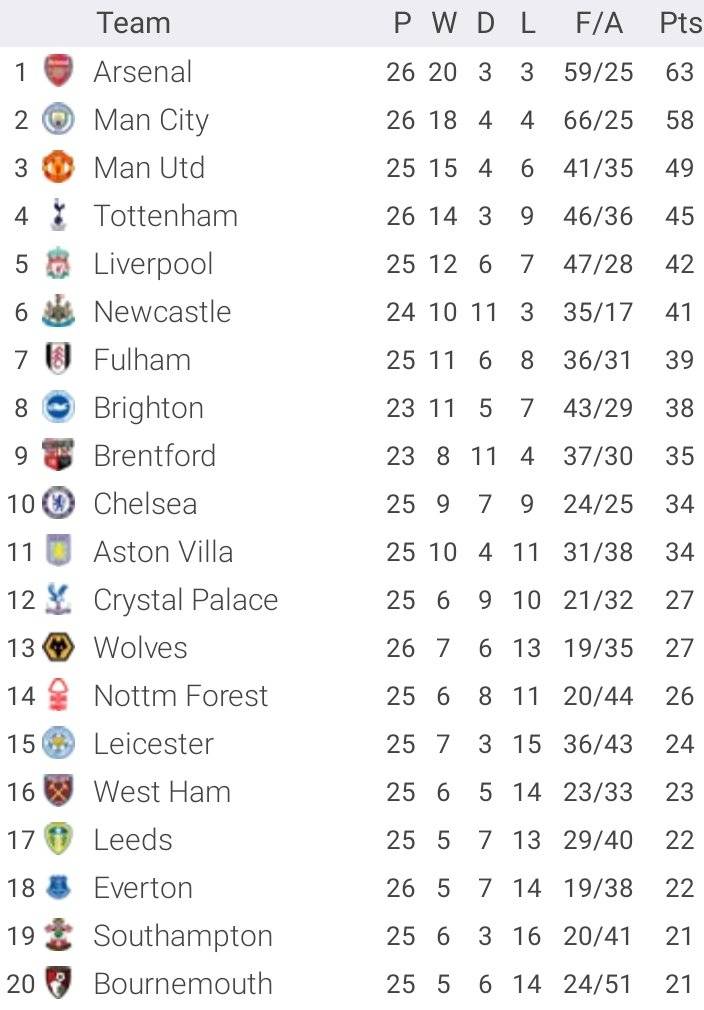Click the Bournemouth club crest

[58, 984]
